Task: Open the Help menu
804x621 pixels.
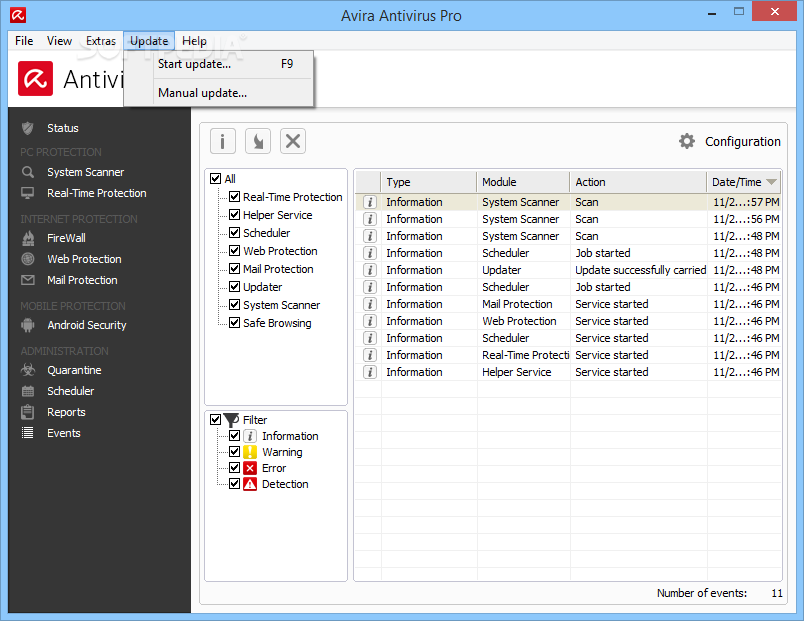Action: [x=194, y=41]
